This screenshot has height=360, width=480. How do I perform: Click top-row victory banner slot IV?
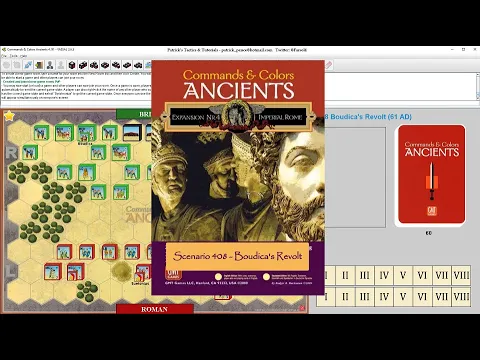(x=384, y=275)
